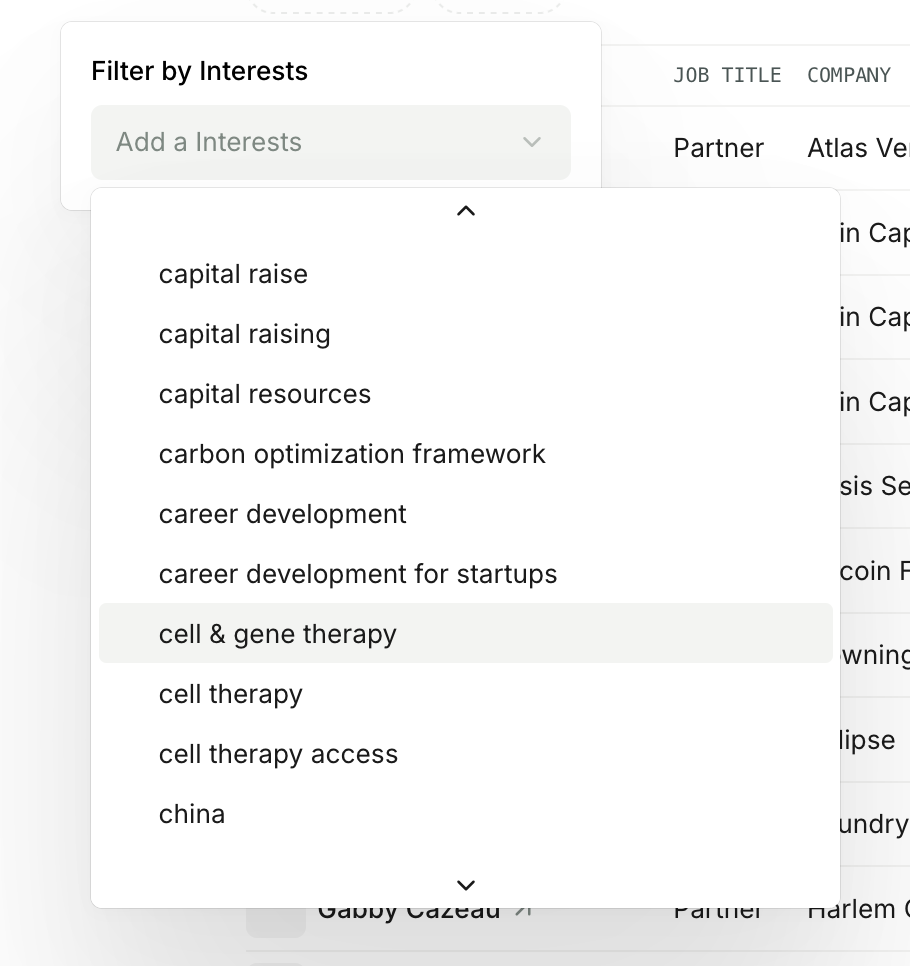
Task: Click the COMPANY column header
Action: pos(848,75)
